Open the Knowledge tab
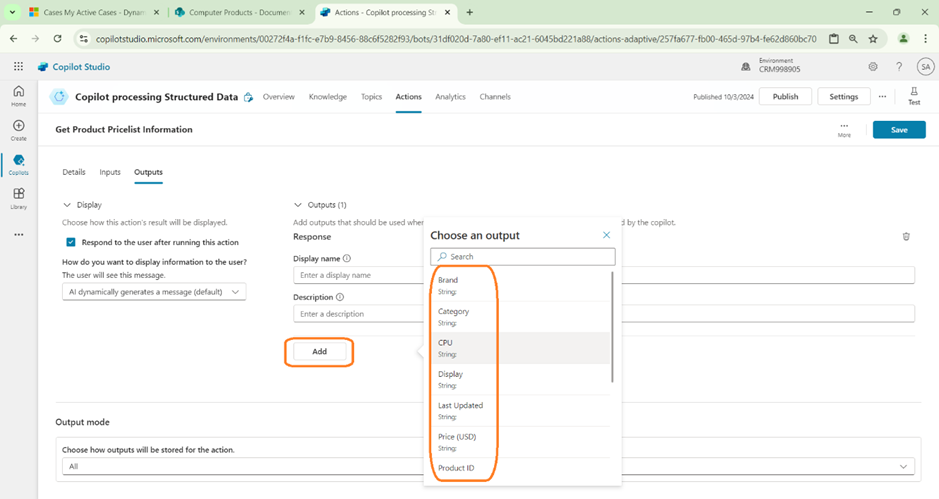This screenshot has height=499, width=939. 328,97
